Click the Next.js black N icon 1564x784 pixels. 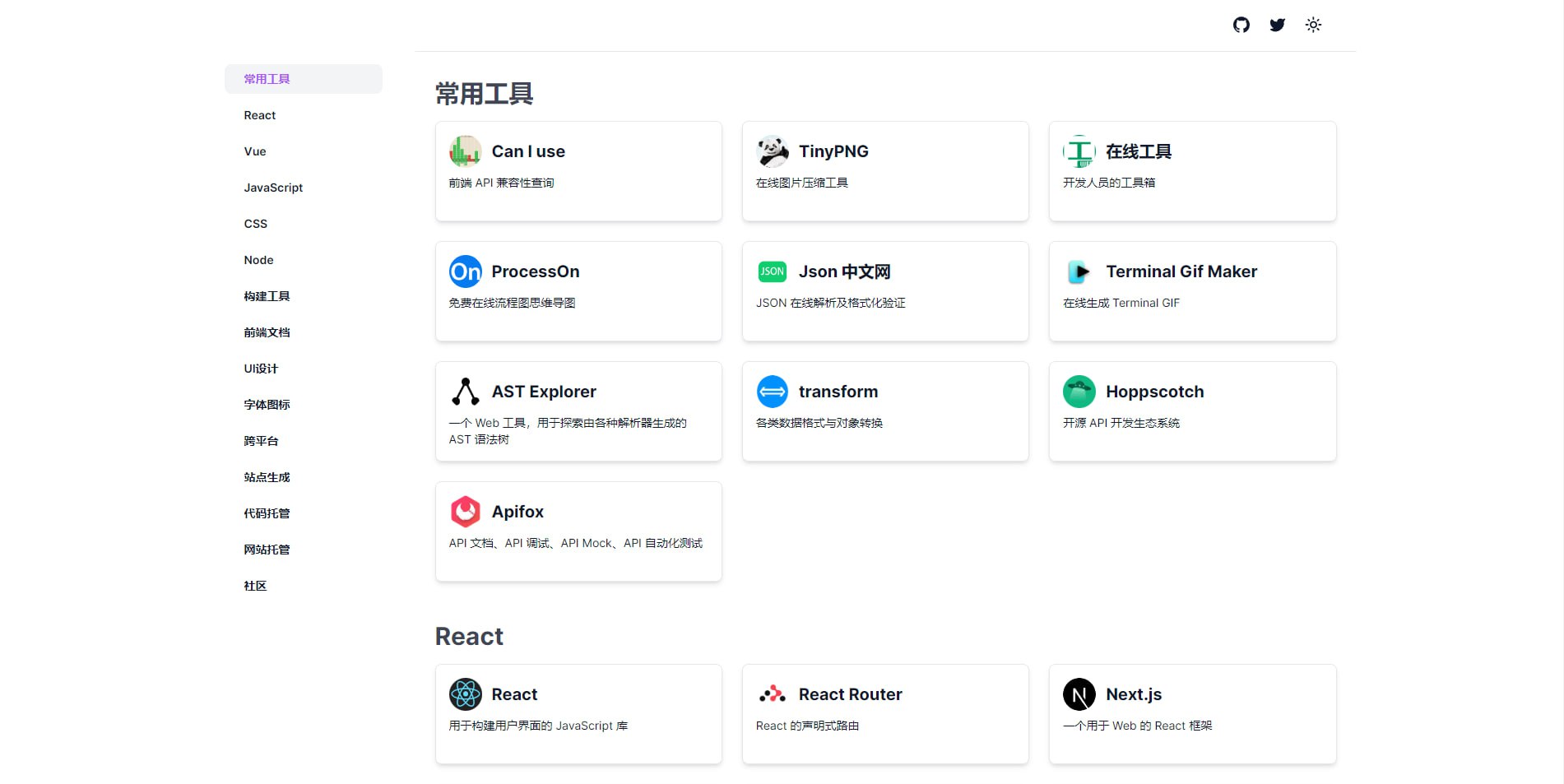1079,694
